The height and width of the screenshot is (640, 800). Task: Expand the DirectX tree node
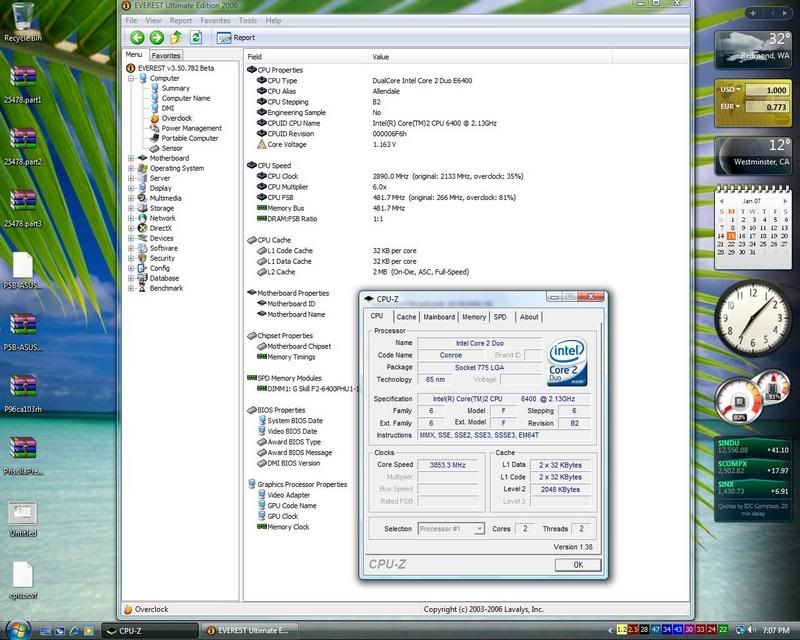pyautogui.click(x=131, y=228)
